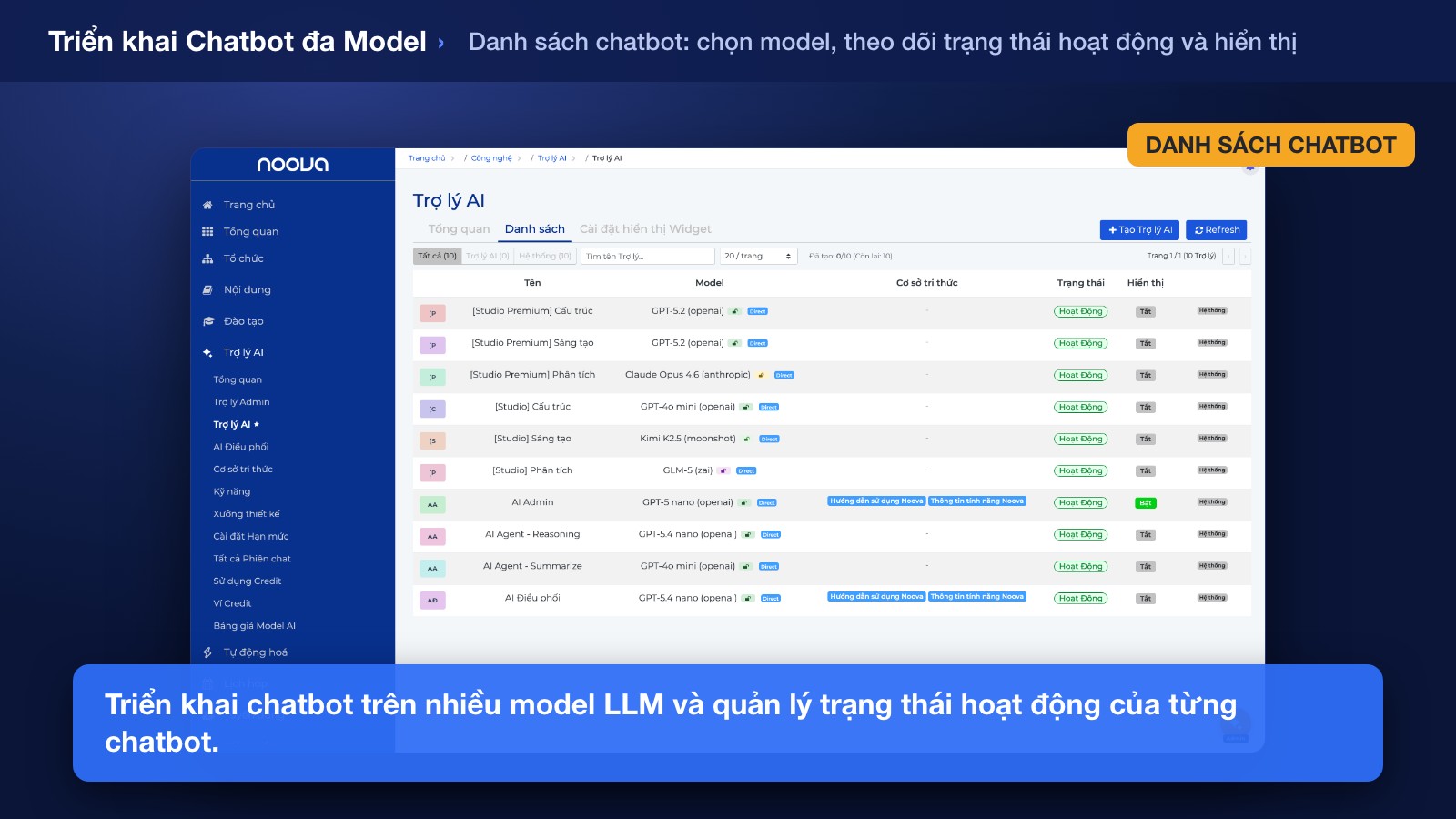Screen dimensions: 1456x819
Task: Open Trang chủ breadcrumb link
Action: point(427,158)
